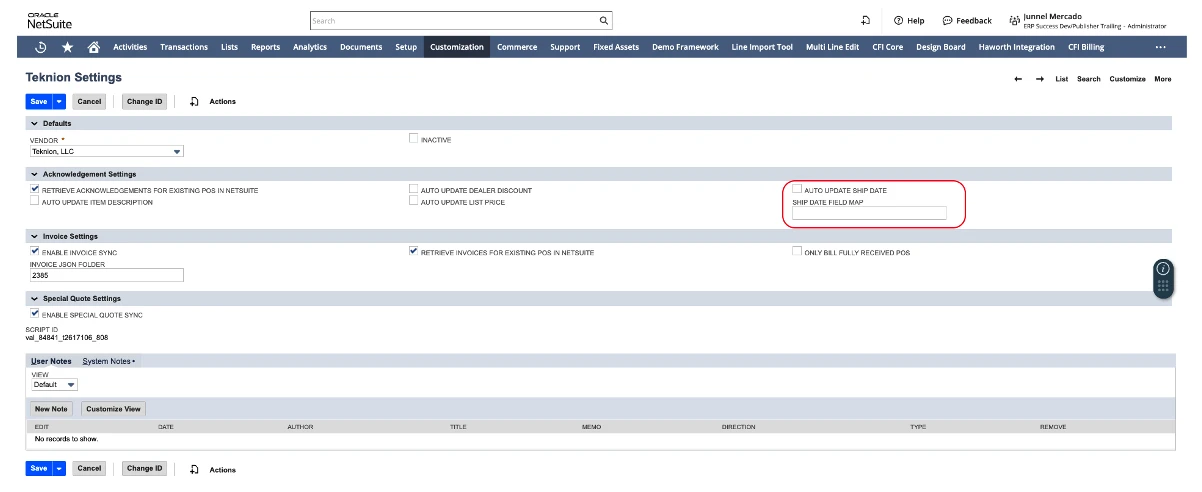Switch to the User Notes tab
Viewport: 1202px width, 492px height.
(51, 360)
